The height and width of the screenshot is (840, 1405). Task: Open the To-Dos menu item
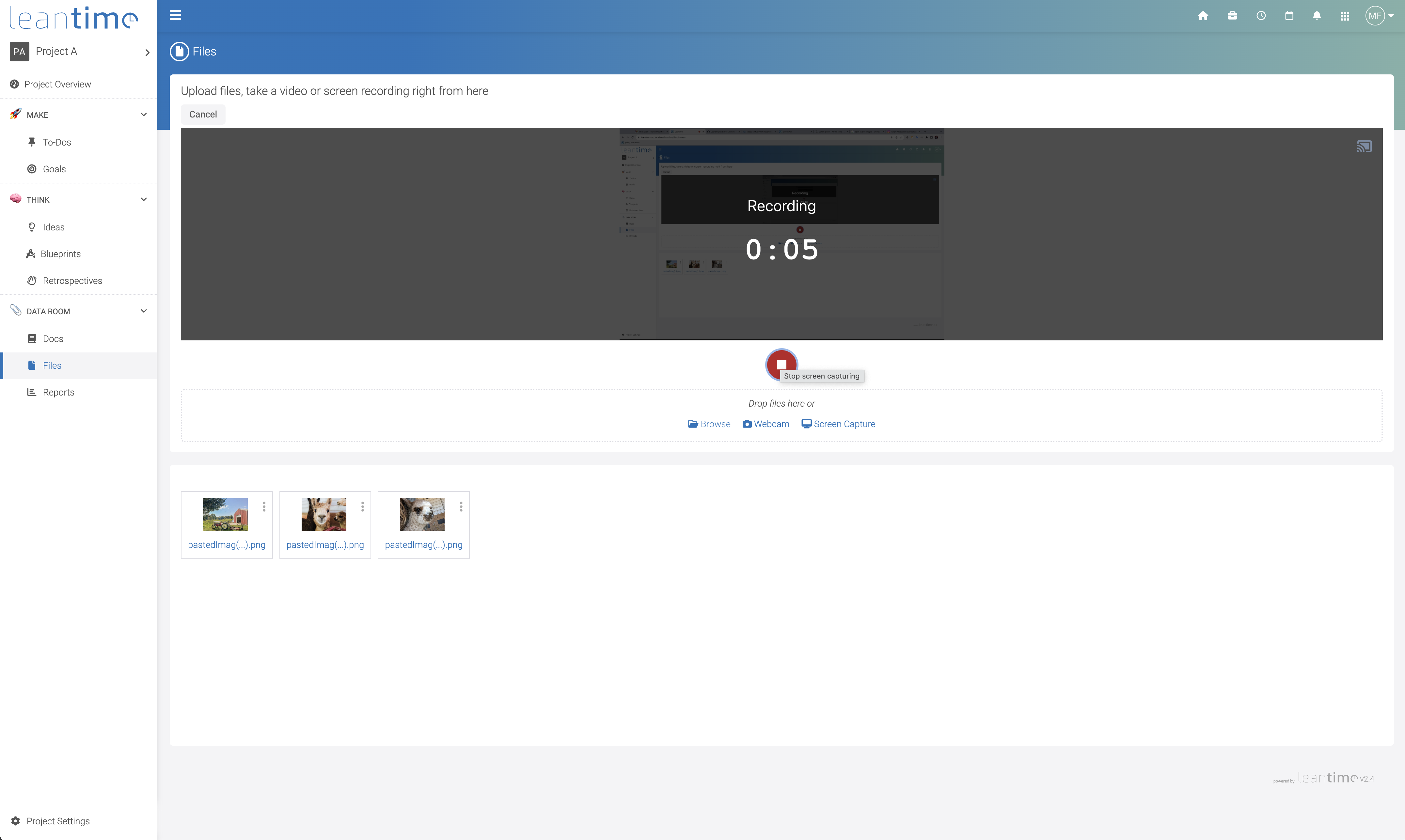56,142
